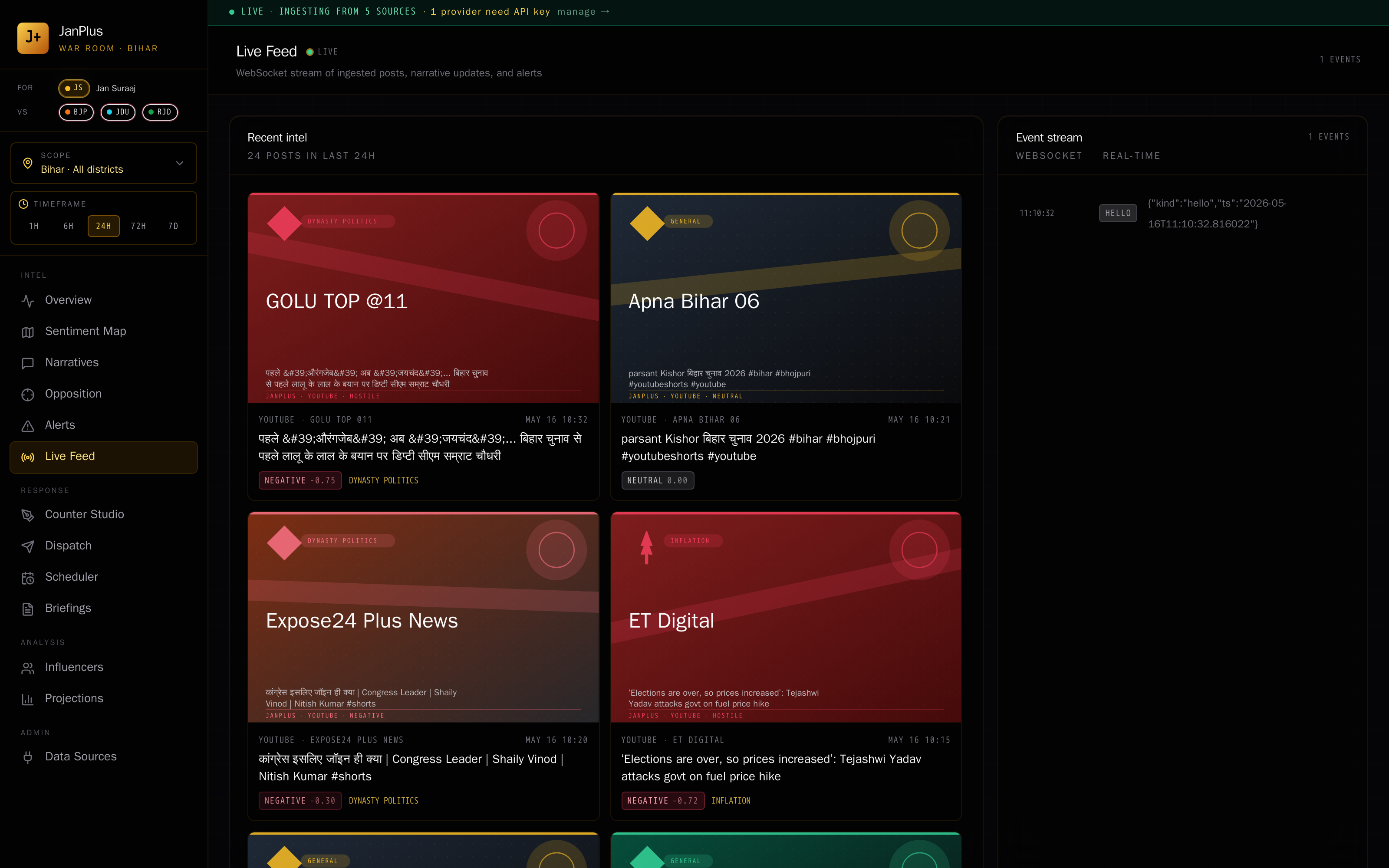Viewport: 1389px width, 868px height.
Task: Open the GOLU TOP @11 post thumbnail
Action: tap(424, 298)
